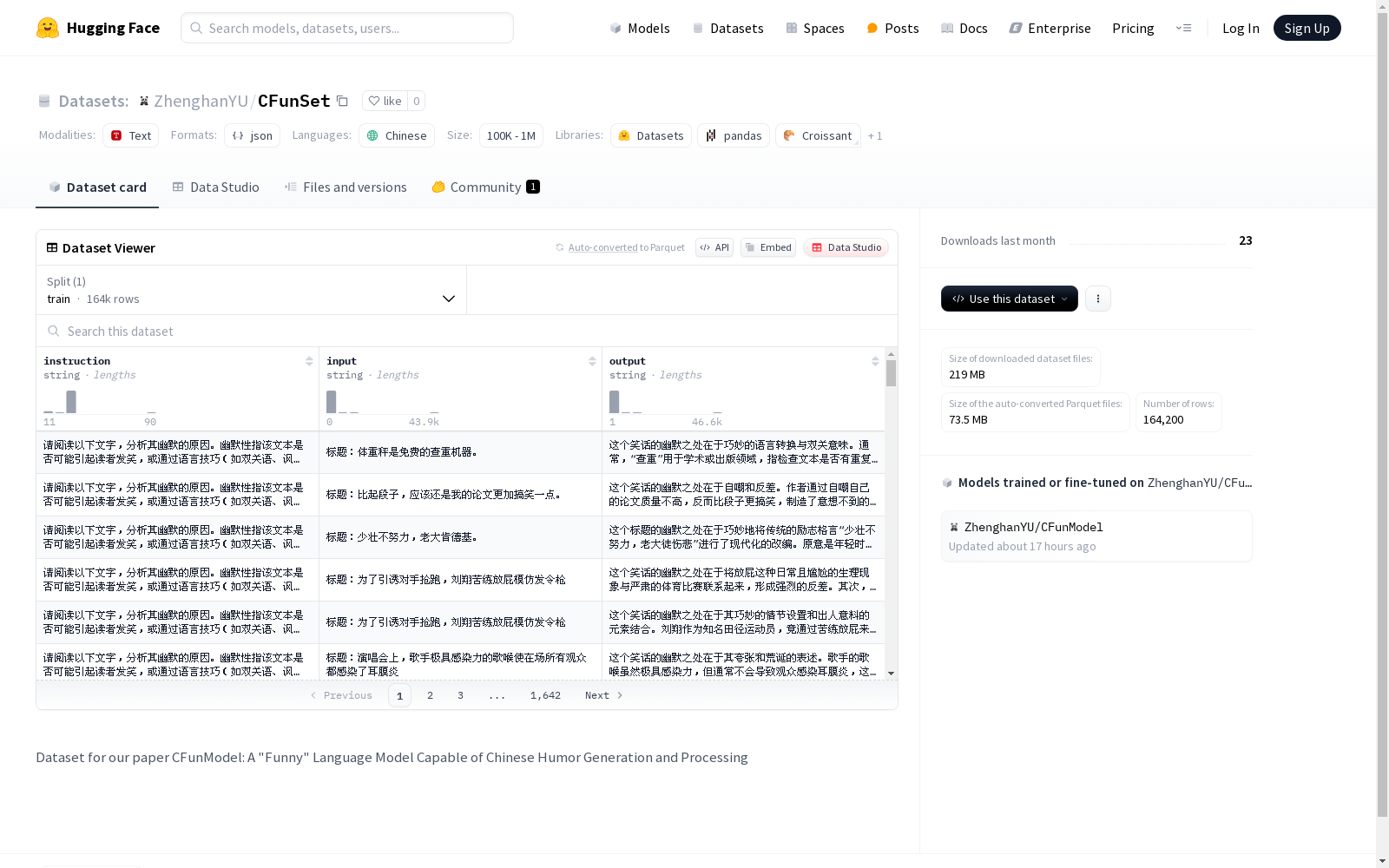Open the Pricing nav link
The width and height of the screenshot is (1389, 868).
point(1133,28)
